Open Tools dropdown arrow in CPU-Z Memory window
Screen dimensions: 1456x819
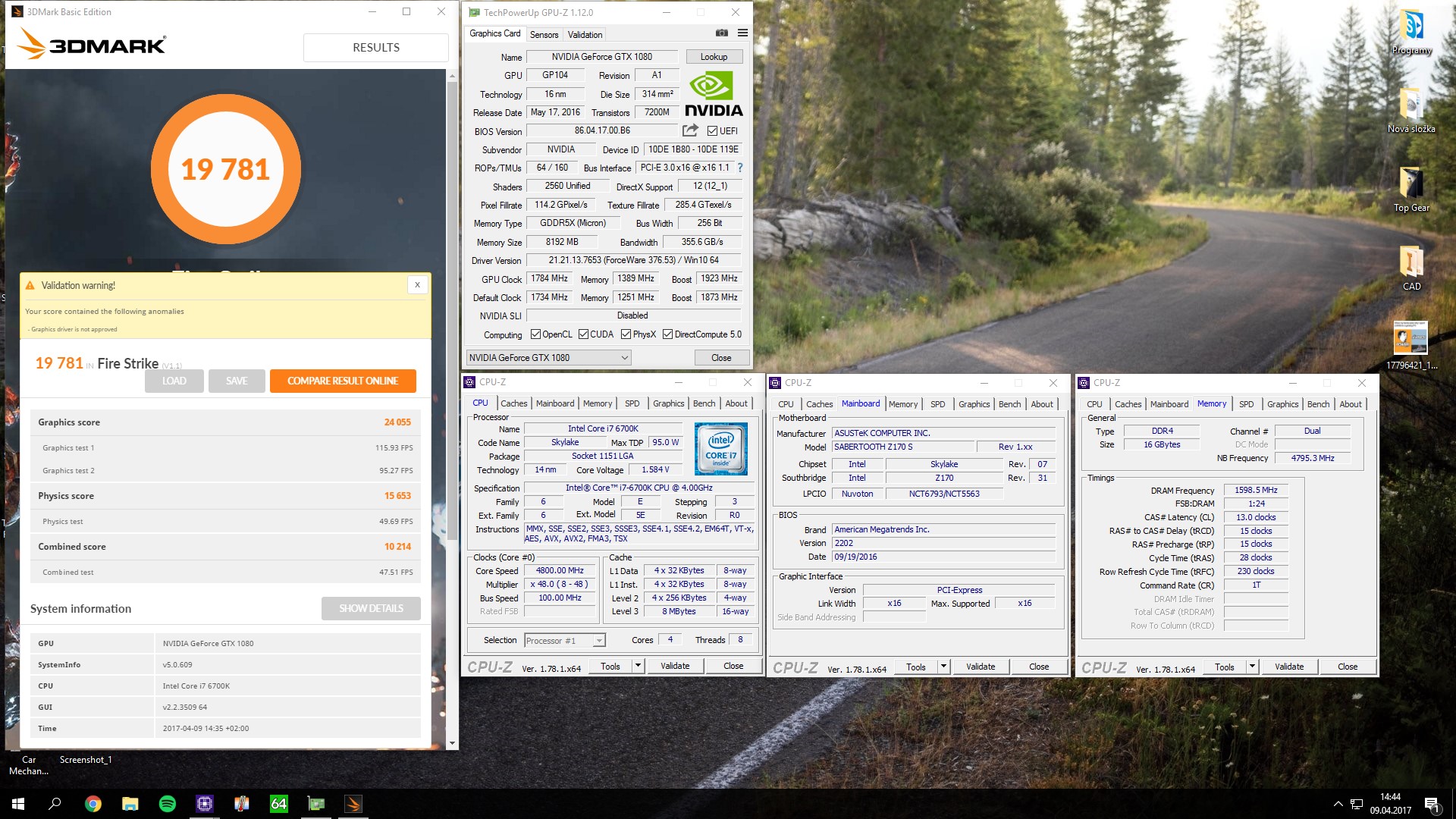click(1252, 667)
